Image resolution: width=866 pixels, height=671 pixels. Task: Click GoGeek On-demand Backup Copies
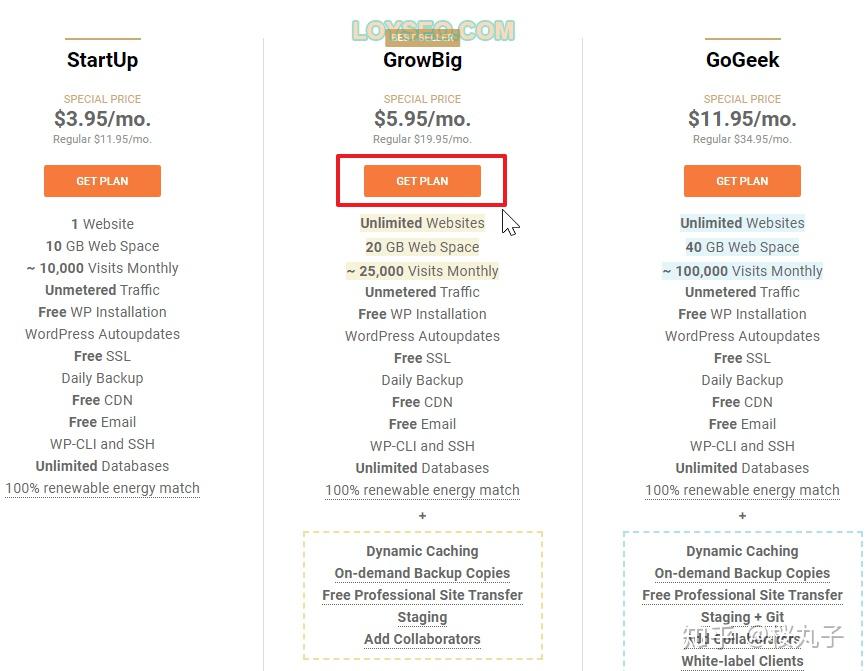(742, 573)
